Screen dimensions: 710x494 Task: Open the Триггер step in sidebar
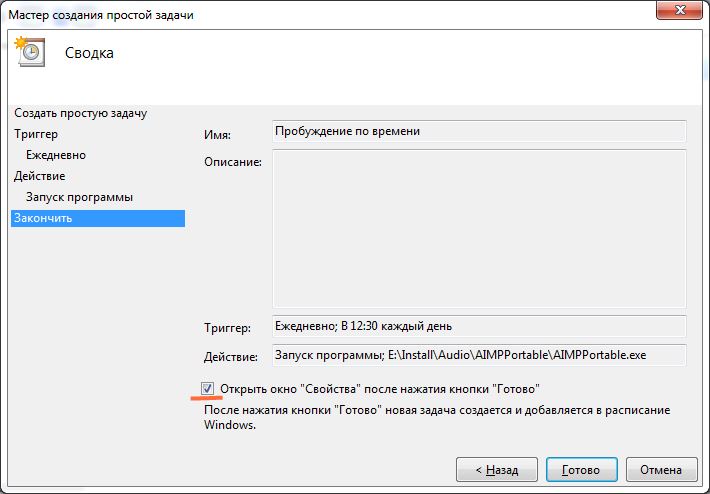click(x=36, y=134)
